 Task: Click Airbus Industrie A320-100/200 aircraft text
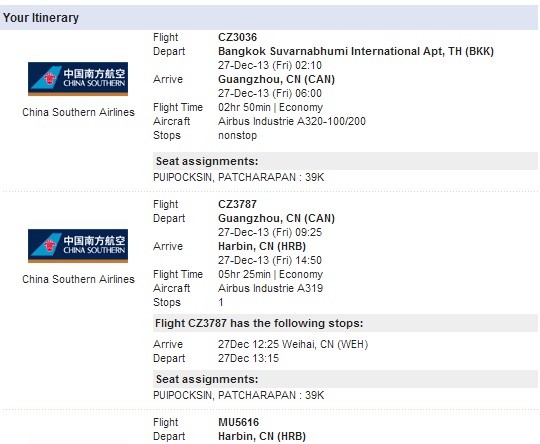point(292,121)
